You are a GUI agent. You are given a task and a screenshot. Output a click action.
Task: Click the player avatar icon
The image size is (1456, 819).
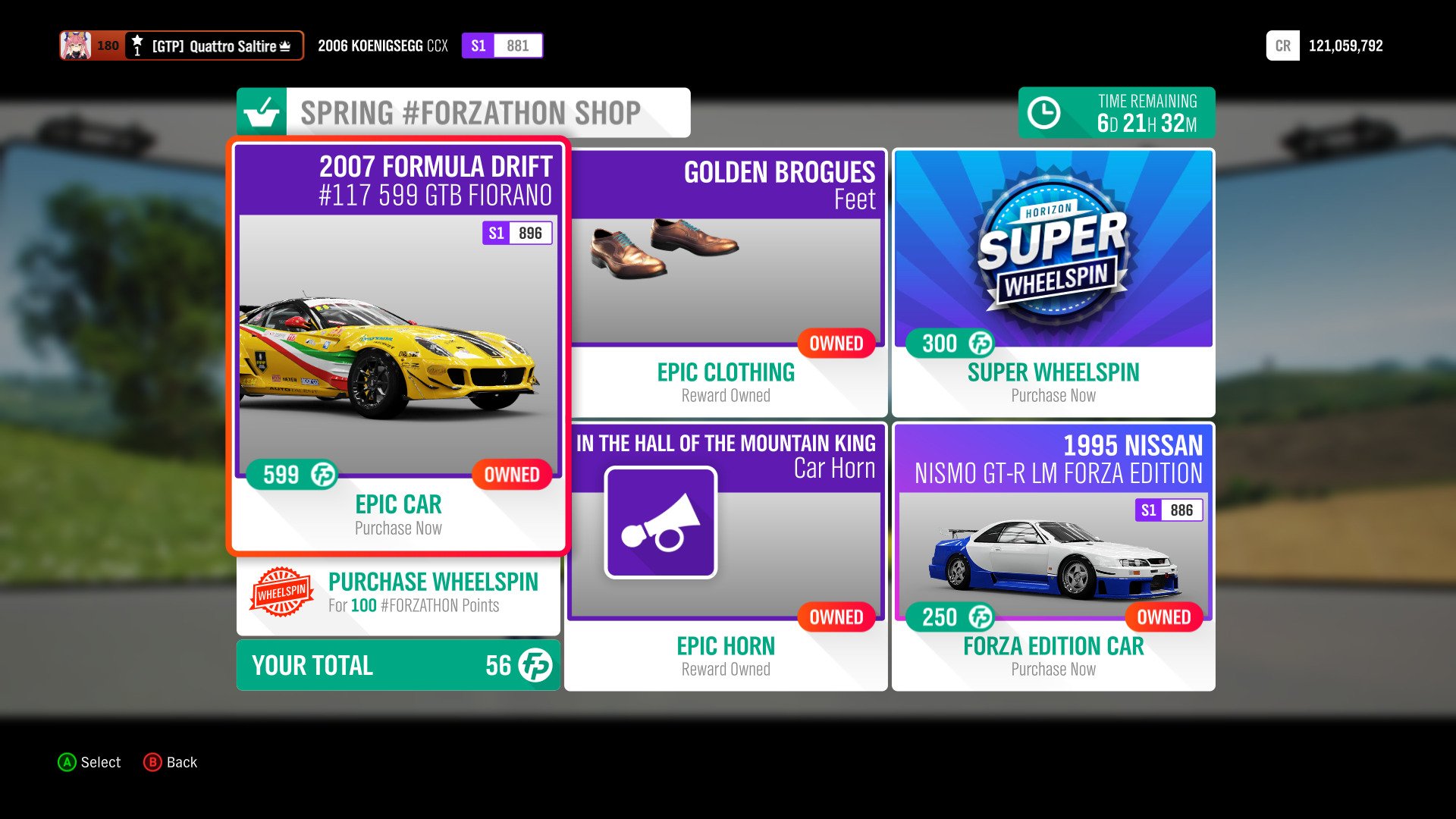[x=76, y=45]
